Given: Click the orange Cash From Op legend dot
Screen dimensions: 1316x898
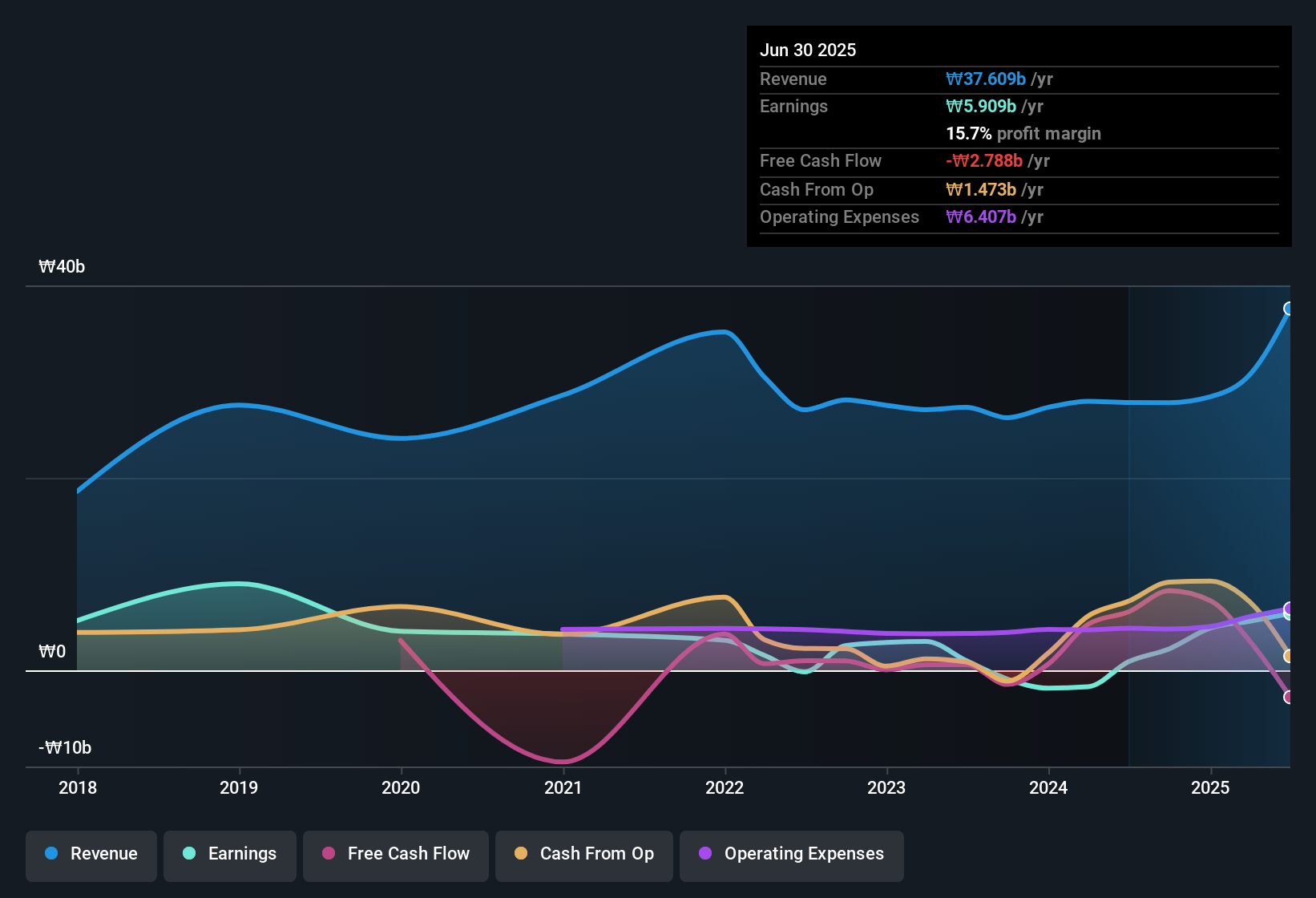Looking at the screenshot, I should [x=521, y=853].
